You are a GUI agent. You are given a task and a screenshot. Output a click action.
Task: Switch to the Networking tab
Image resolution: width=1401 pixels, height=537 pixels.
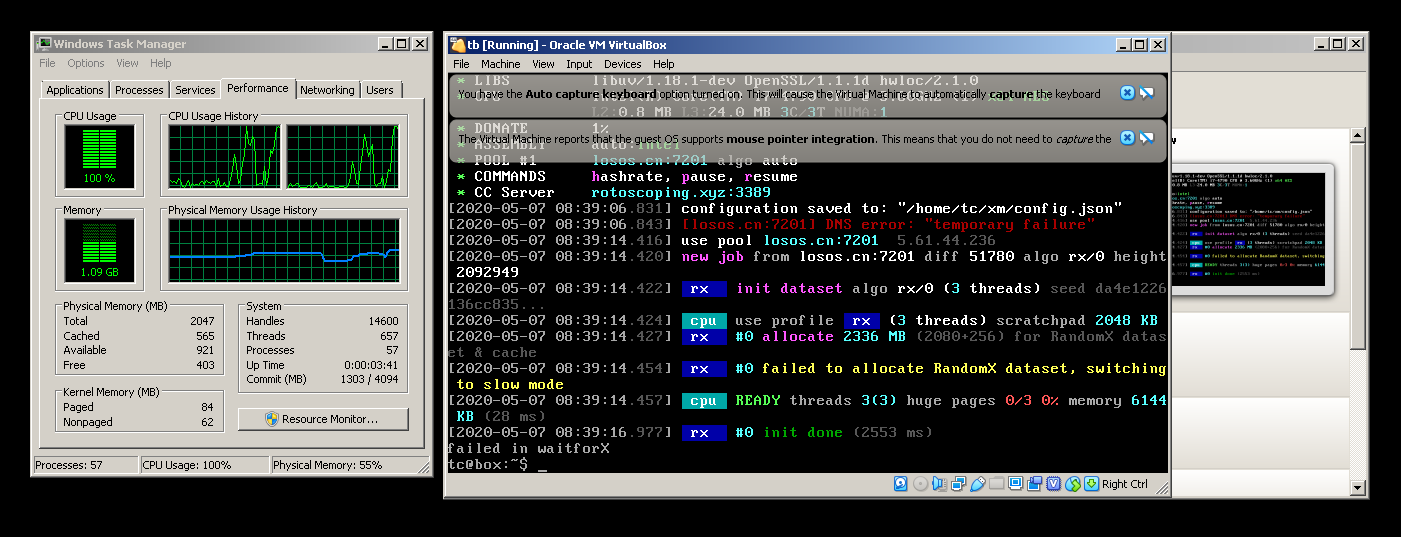click(327, 90)
